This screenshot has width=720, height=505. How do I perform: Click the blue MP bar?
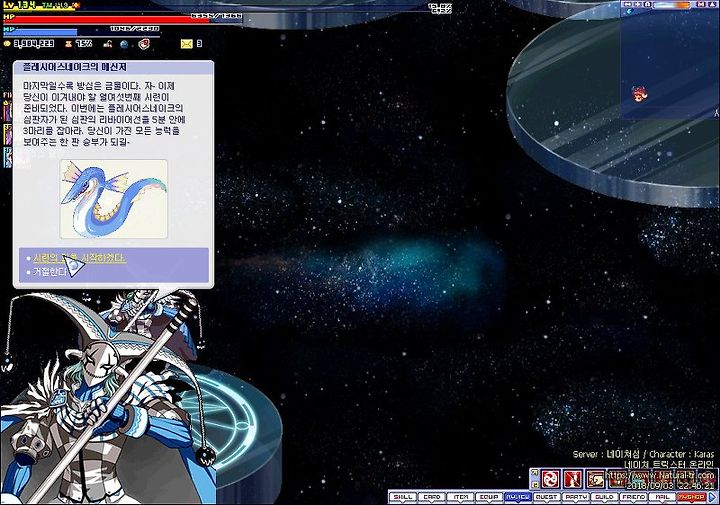81,32
